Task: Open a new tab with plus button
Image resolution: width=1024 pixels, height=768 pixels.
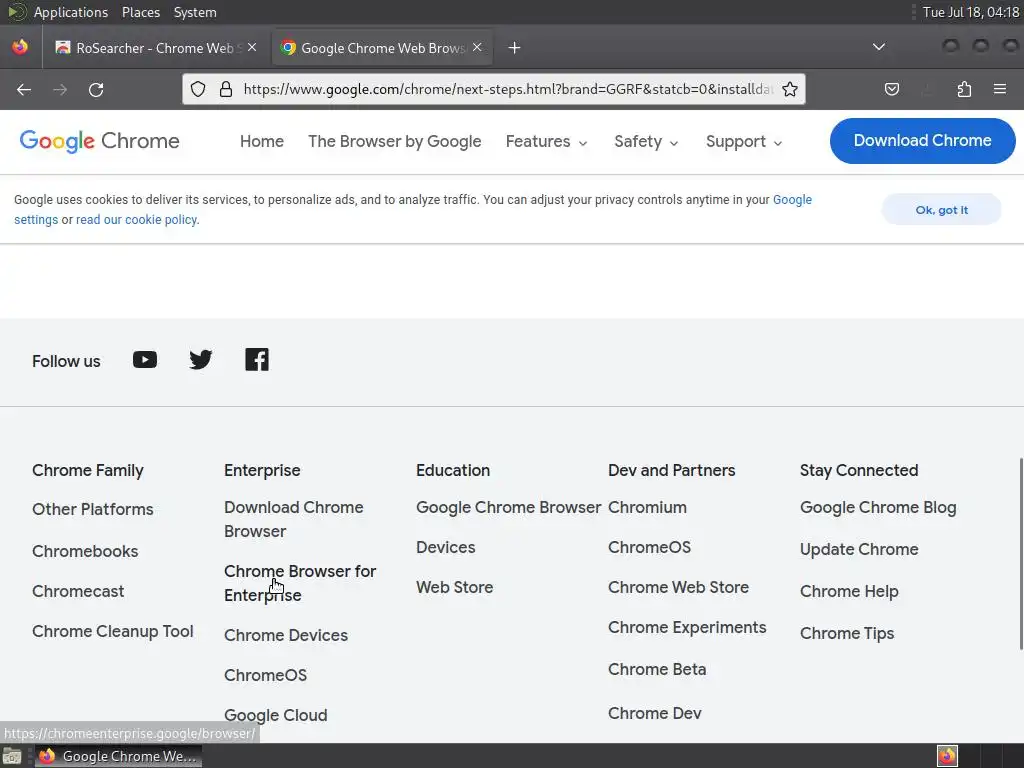Action: pyautogui.click(x=514, y=48)
